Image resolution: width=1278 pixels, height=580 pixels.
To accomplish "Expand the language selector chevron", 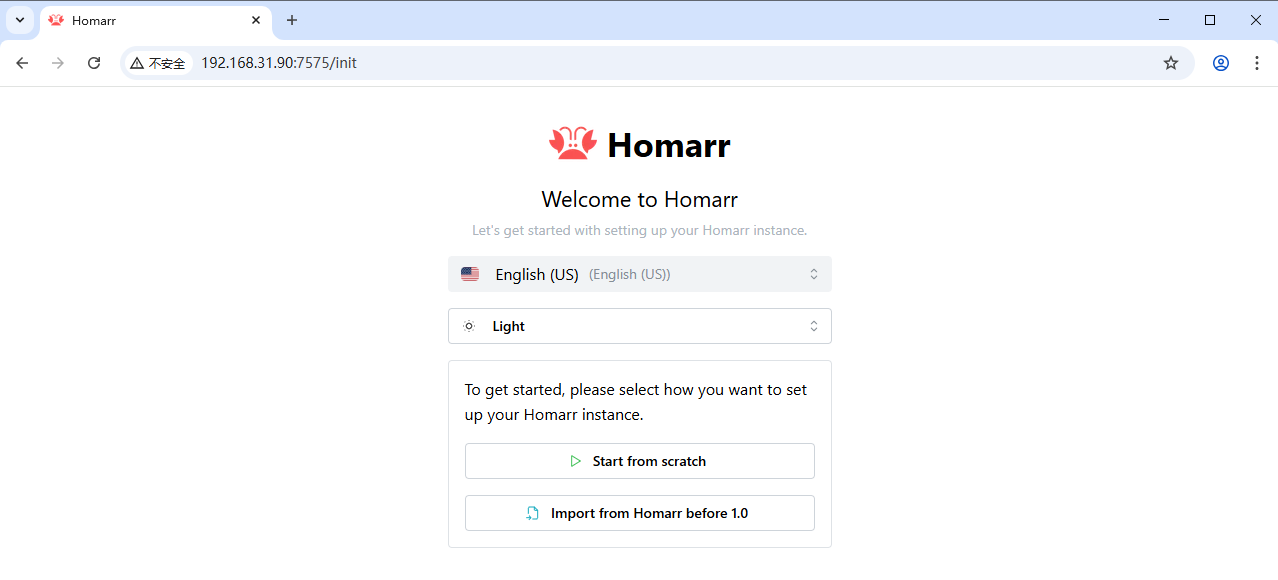I will tap(814, 274).
